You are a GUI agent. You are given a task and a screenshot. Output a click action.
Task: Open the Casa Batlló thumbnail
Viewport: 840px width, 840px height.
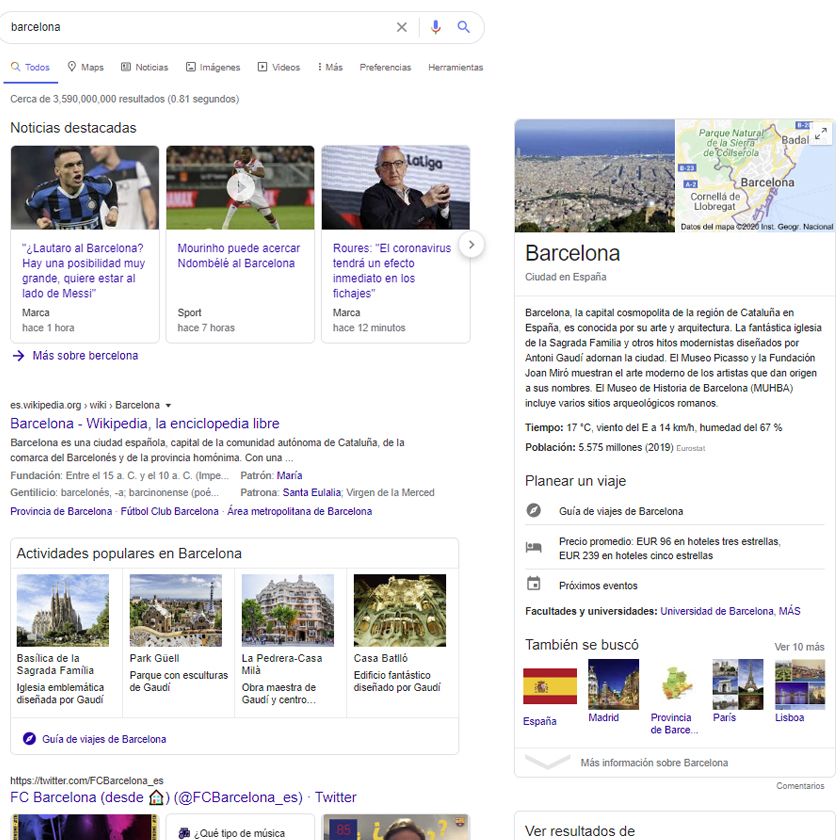click(400, 610)
